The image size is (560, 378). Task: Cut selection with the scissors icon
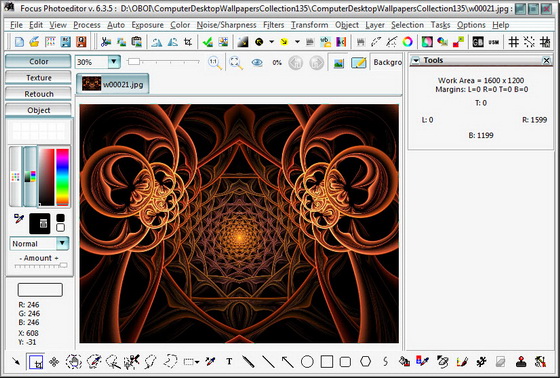[105, 42]
